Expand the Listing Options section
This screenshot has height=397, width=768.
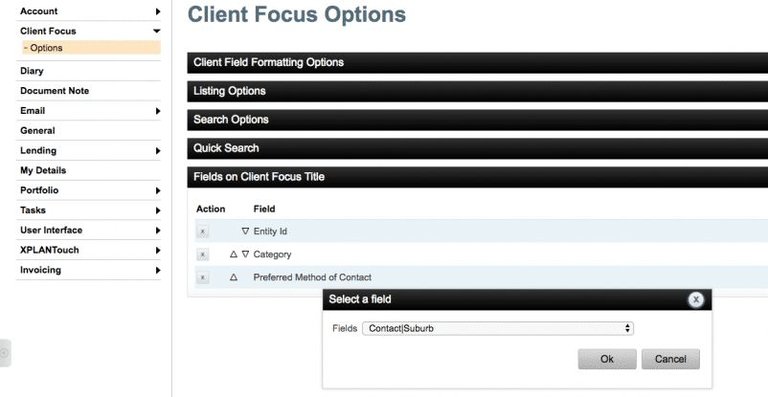click(x=478, y=91)
